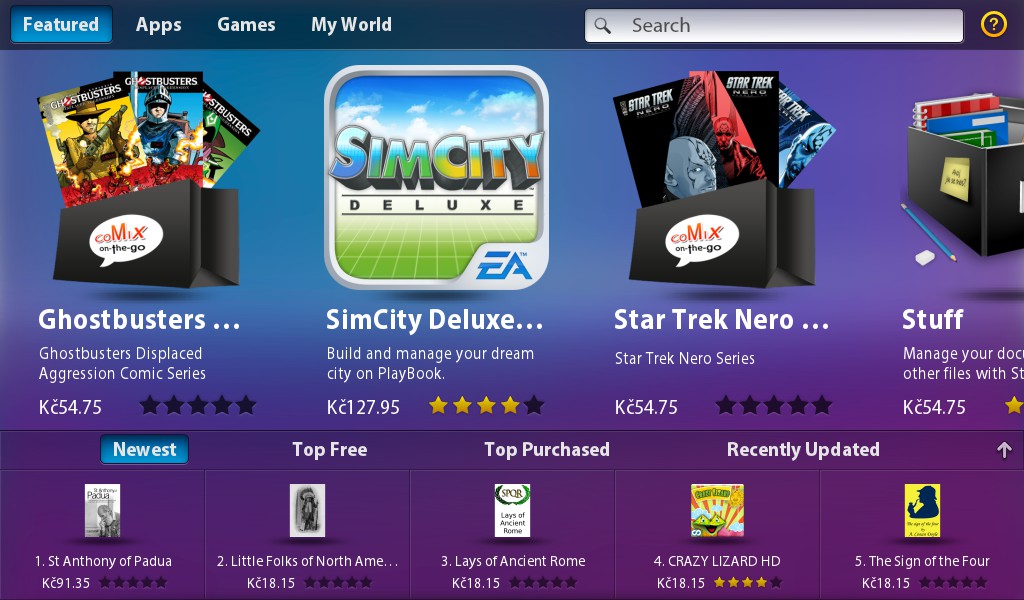Show the Top Free list
This screenshot has width=1024, height=600.
(x=330, y=449)
